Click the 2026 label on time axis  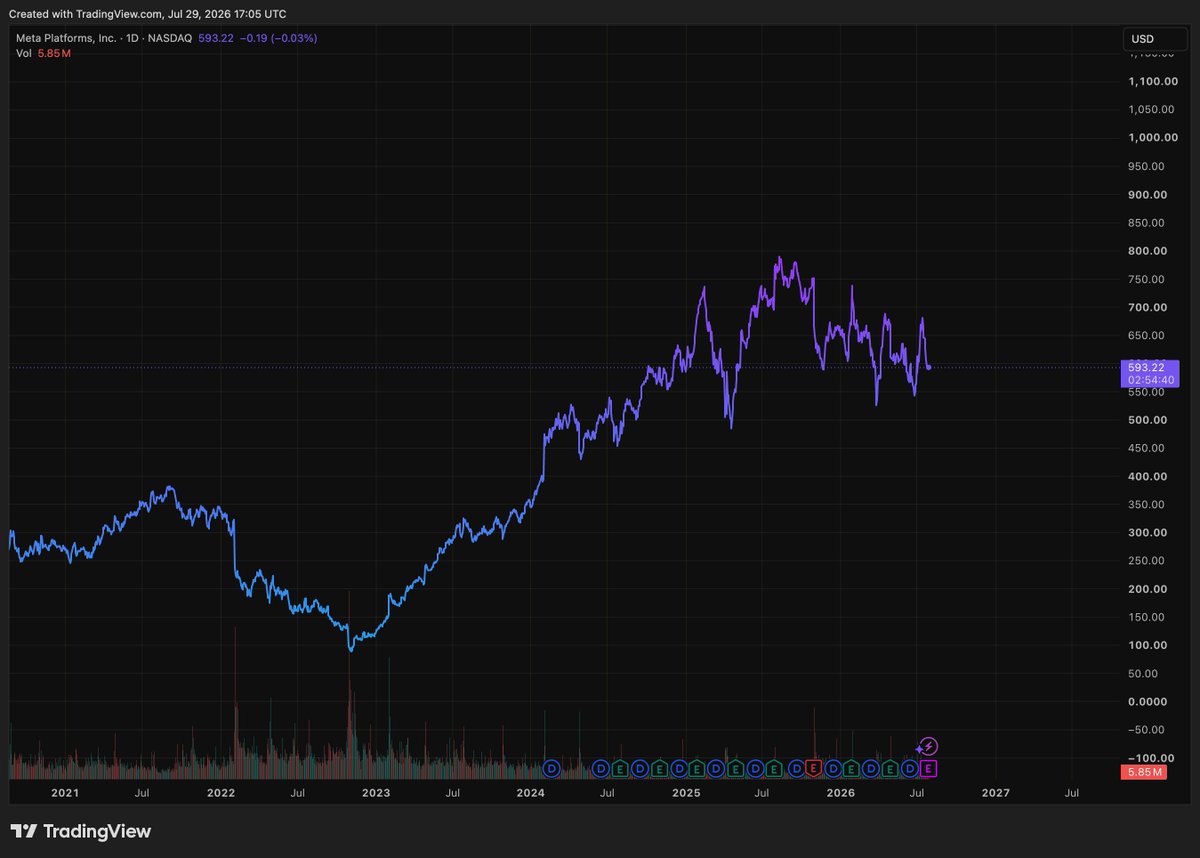pyautogui.click(x=841, y=793)
